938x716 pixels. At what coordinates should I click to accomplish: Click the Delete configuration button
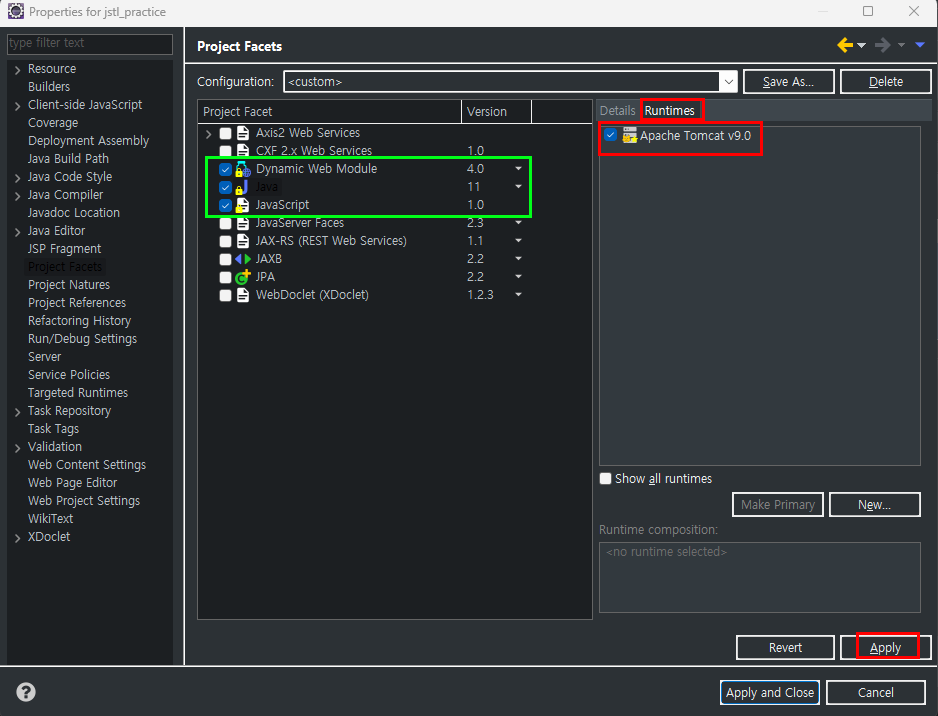tap(886, 82)
